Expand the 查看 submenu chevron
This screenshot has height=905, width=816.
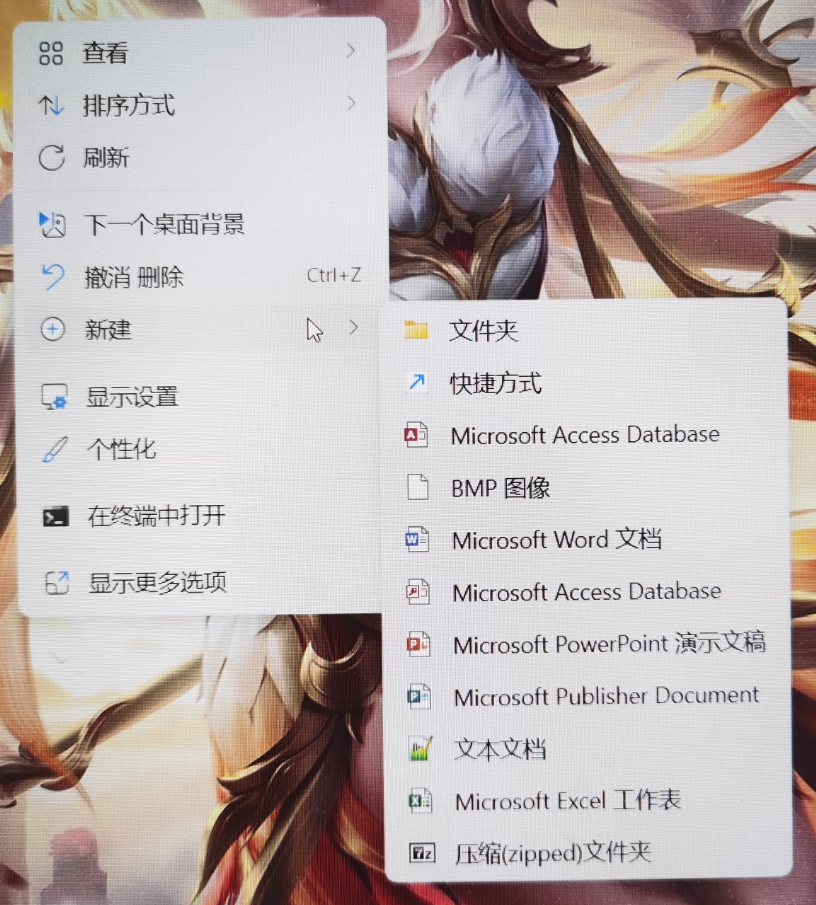[351, 51]
